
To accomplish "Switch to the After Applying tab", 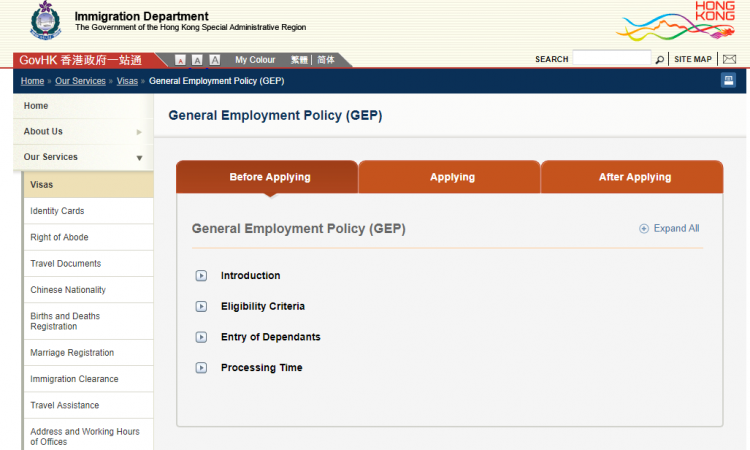I will coord(634,177).
